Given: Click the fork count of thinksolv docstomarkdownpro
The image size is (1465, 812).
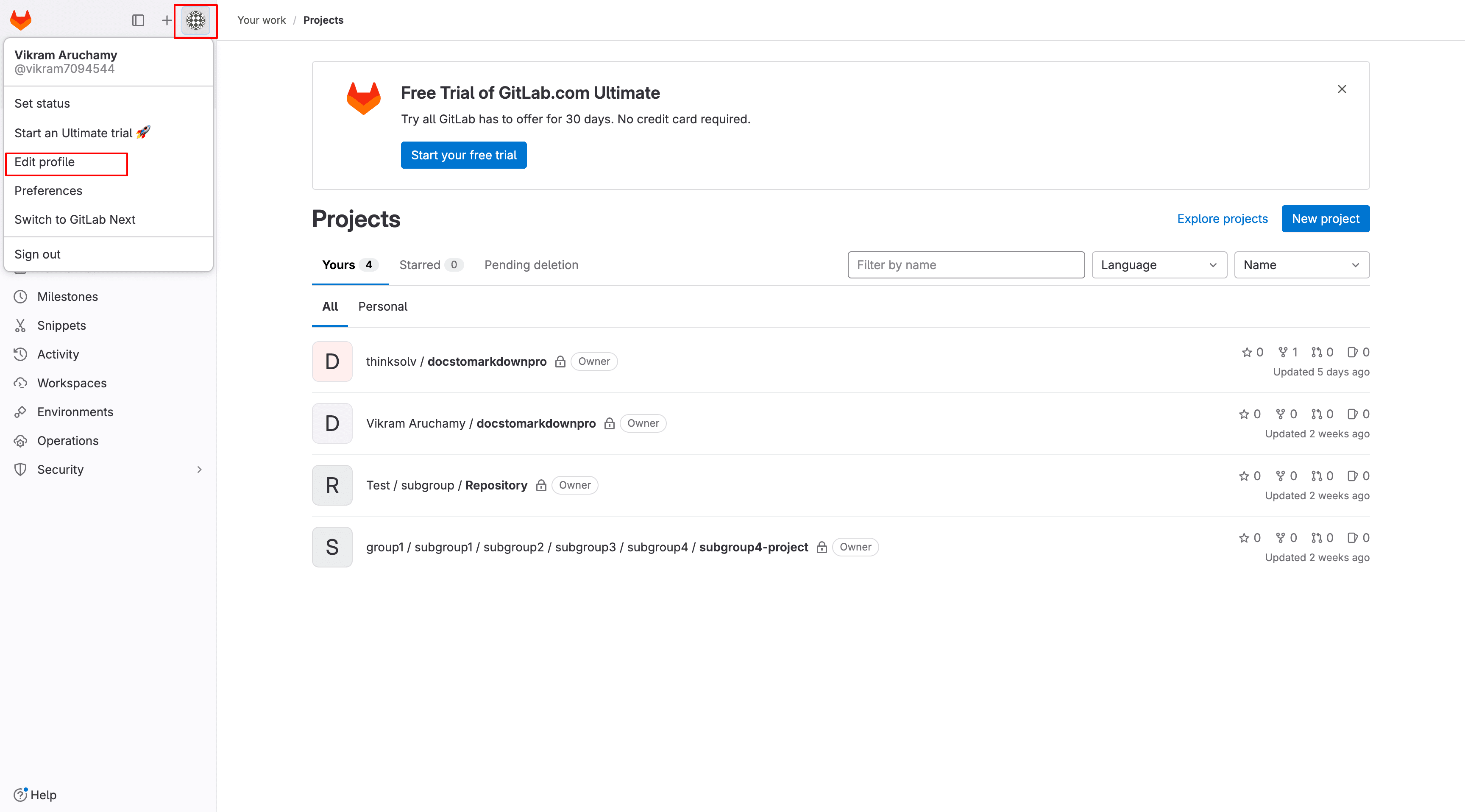Looking at the screenshot, I should 1287,353.
